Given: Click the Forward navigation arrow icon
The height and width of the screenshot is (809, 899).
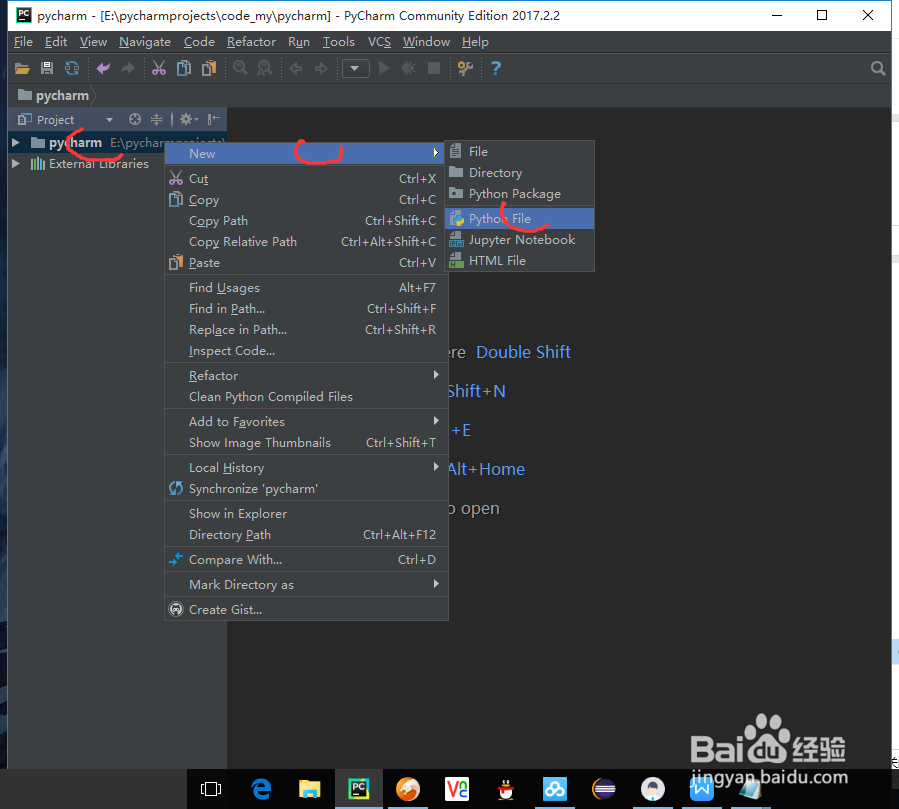Looking at the screenshot, I should (x=321, y=69).
